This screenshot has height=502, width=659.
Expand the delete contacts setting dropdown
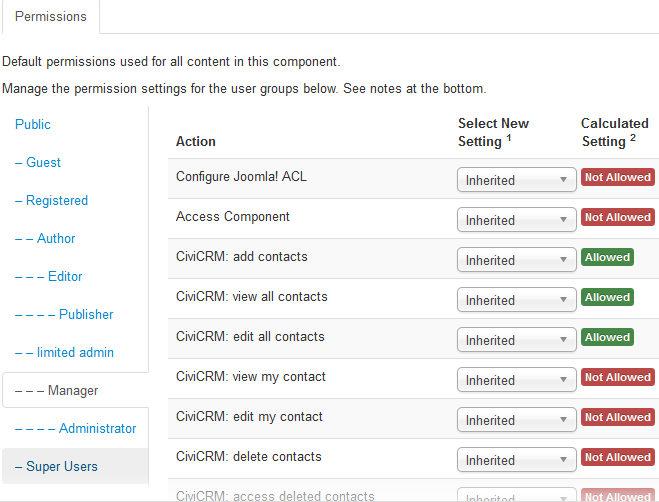click(516, 460)
